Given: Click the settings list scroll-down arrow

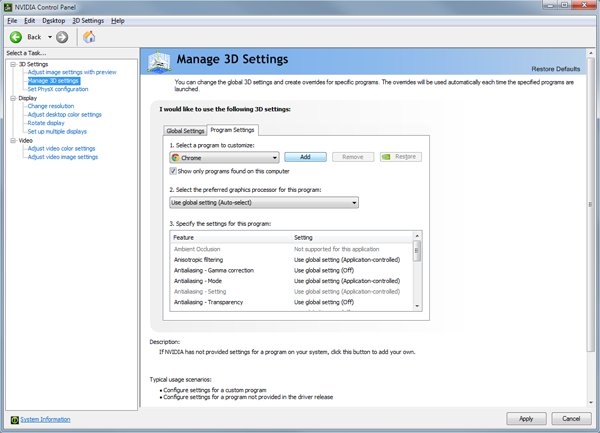Looking at the screenshot, I should click(x=417, y=306).
